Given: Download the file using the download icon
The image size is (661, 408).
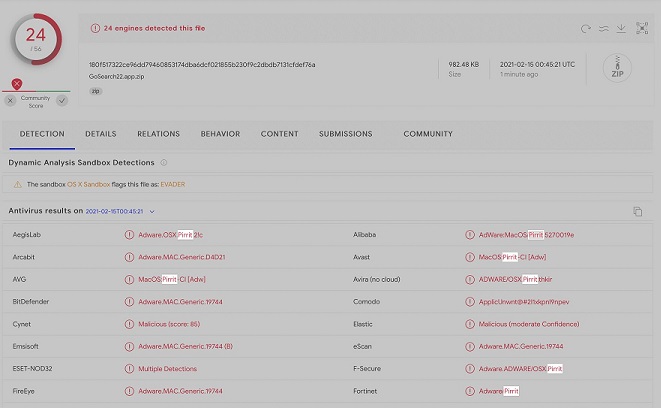Looking at the screenshot, I should coord(621,29).
